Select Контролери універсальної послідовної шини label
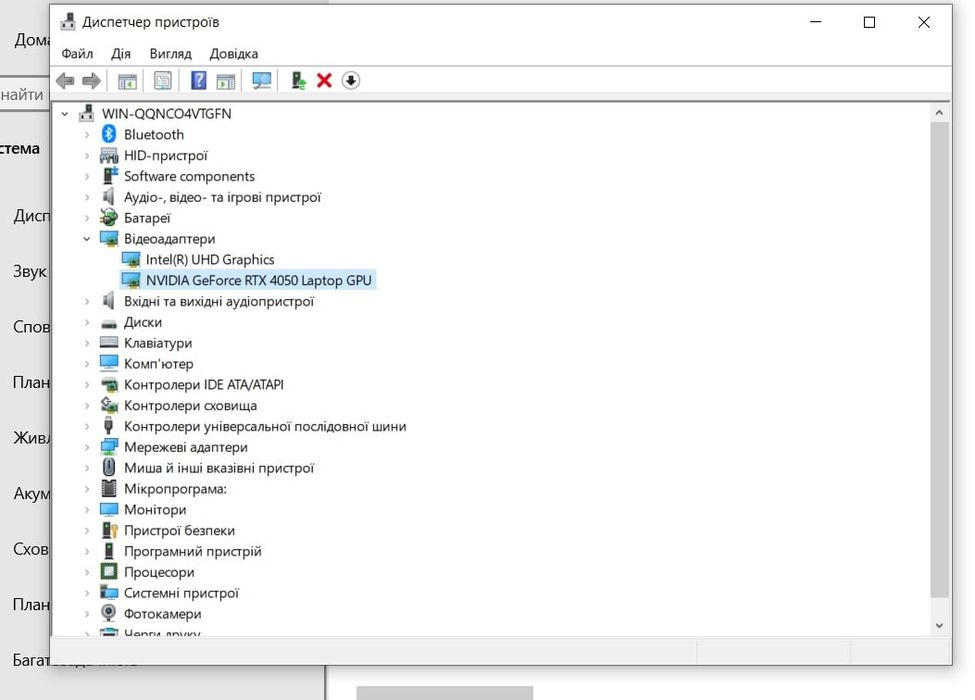 point(265,426)
